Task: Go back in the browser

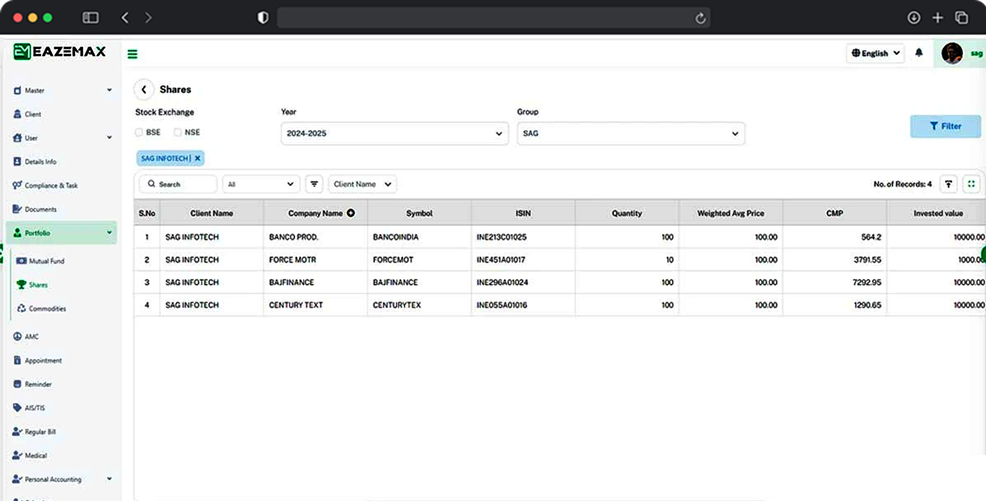Action: point(125,18)
